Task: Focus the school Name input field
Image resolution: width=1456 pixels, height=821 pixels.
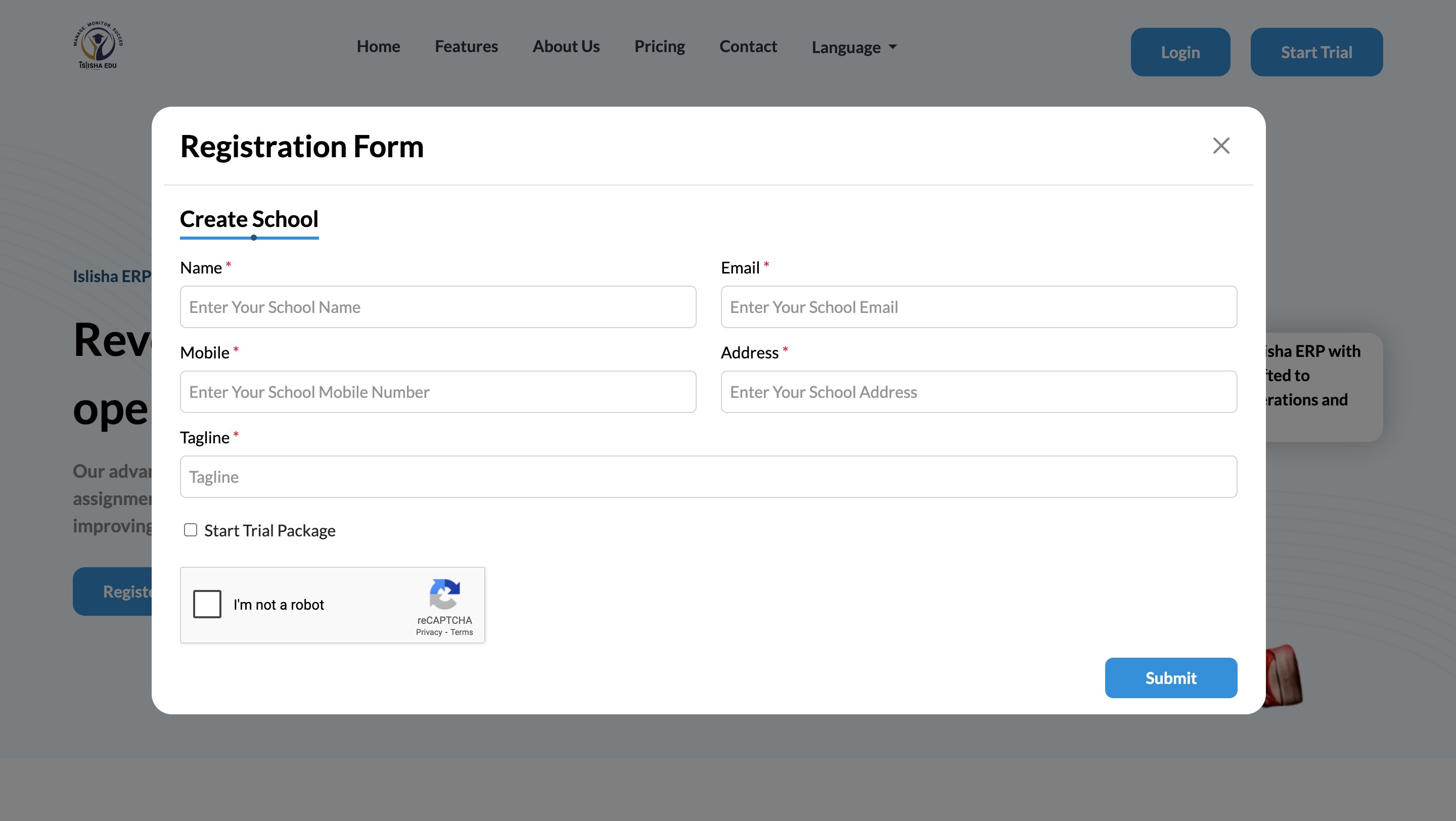Action: tap(438, 307)
